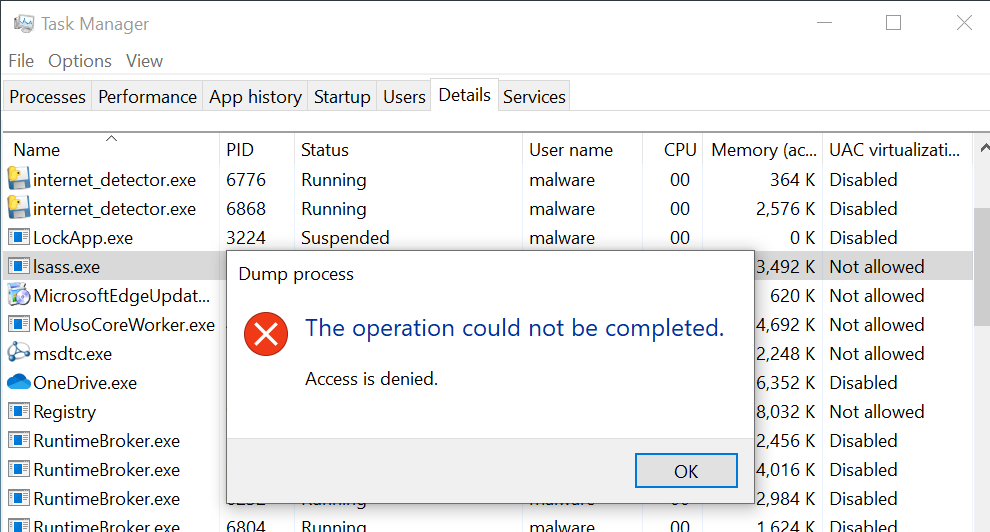Click the Task Manager title bar icon

point(23,24)
